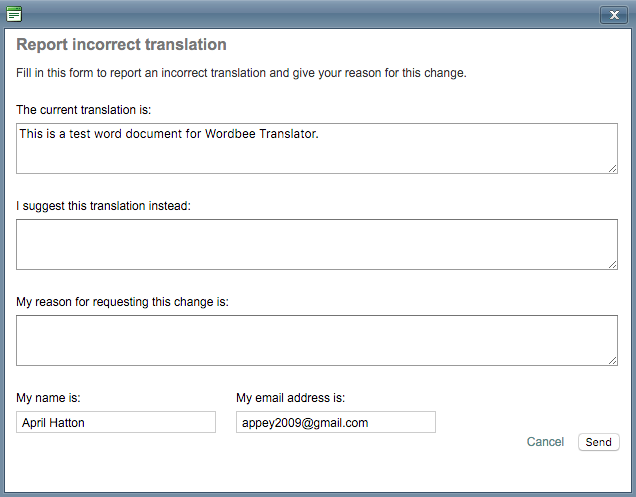Screen dimensions: 636x497
Task: Click the "I suggest this translation instead:" label
Action: pos(103,206)
